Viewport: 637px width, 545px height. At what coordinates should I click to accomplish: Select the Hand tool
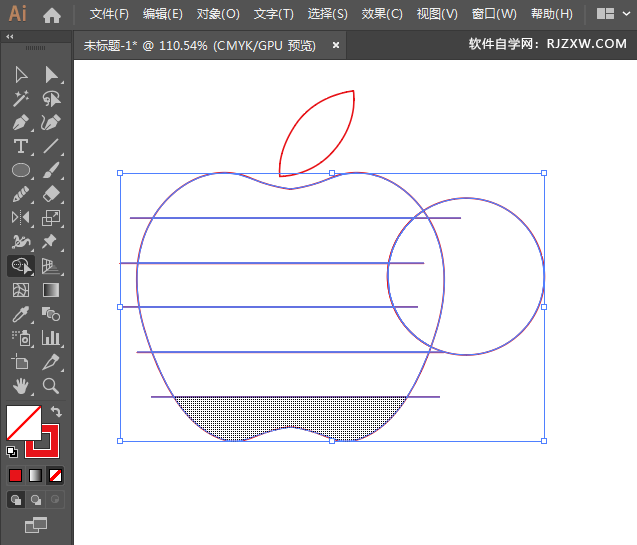click(21, 386)
